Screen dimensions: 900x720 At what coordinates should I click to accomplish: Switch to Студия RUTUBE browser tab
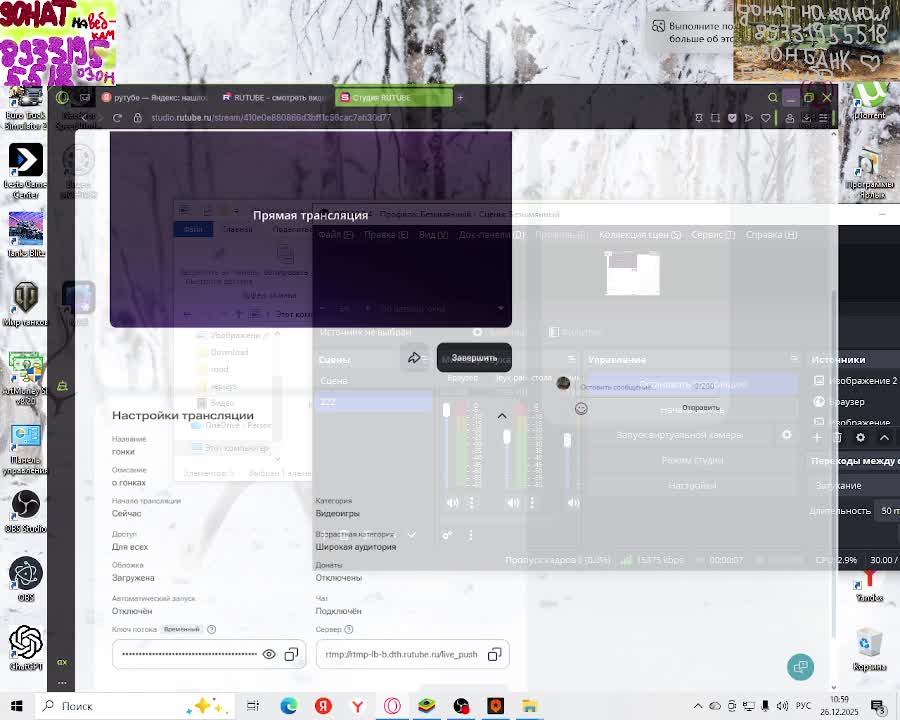[x=394, y=98]
